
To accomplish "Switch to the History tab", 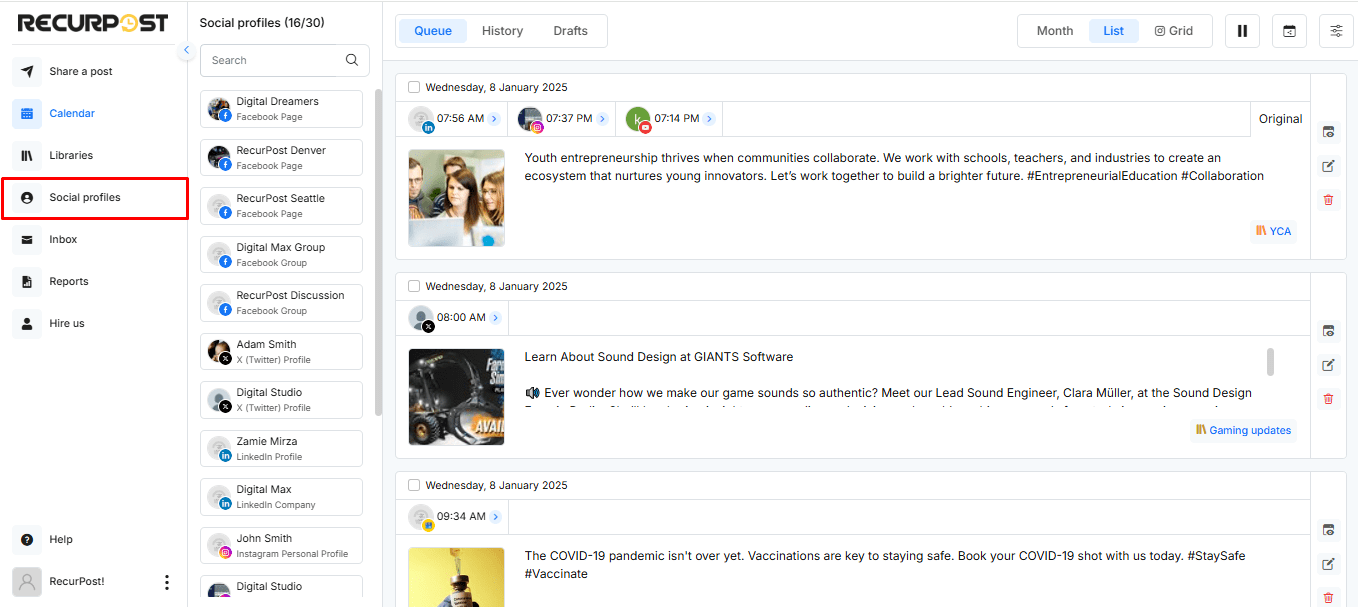I will pos(501,30).
